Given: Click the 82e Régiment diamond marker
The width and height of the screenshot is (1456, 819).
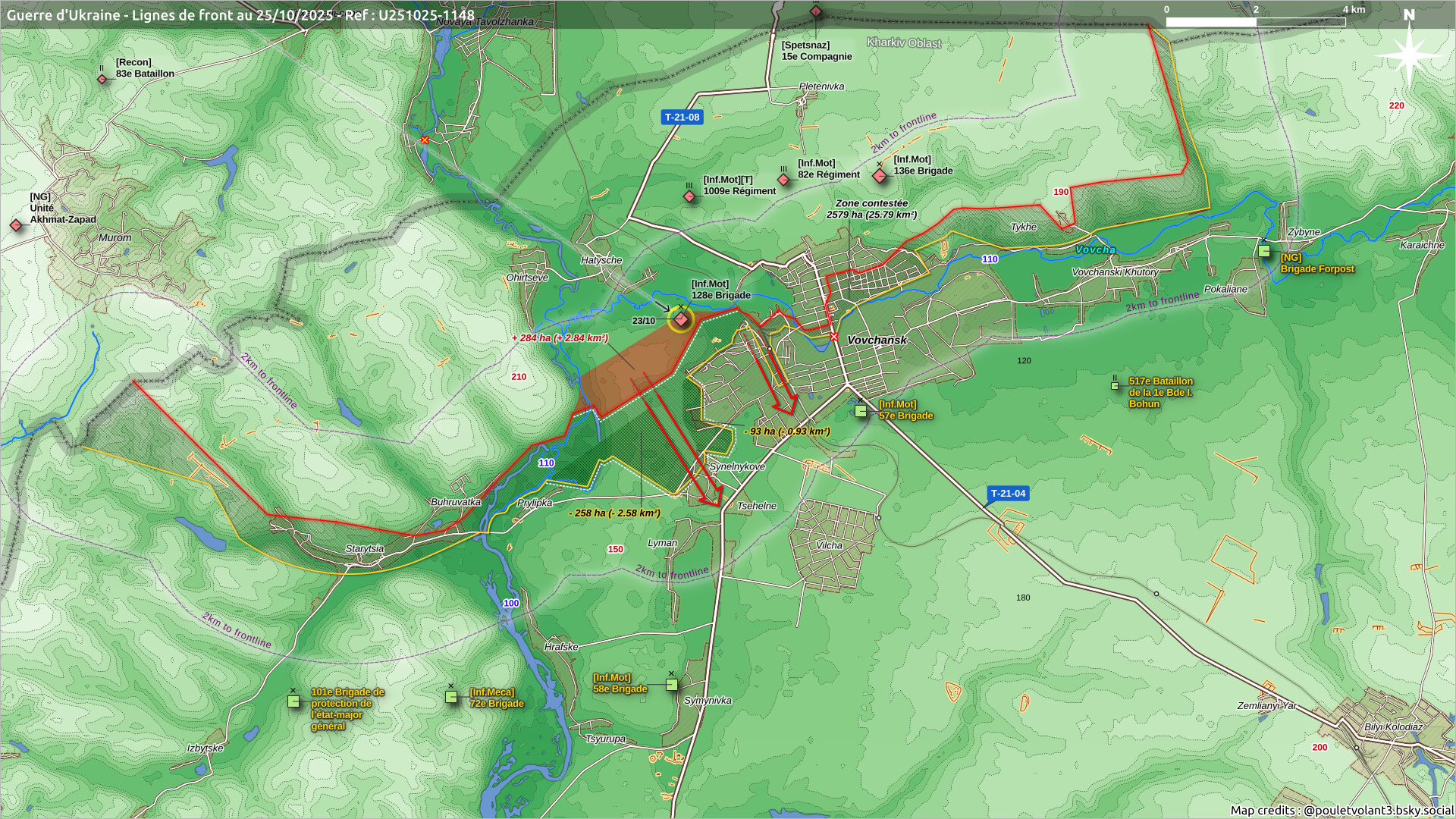Looking at the screenshot, I should (783, 180).
